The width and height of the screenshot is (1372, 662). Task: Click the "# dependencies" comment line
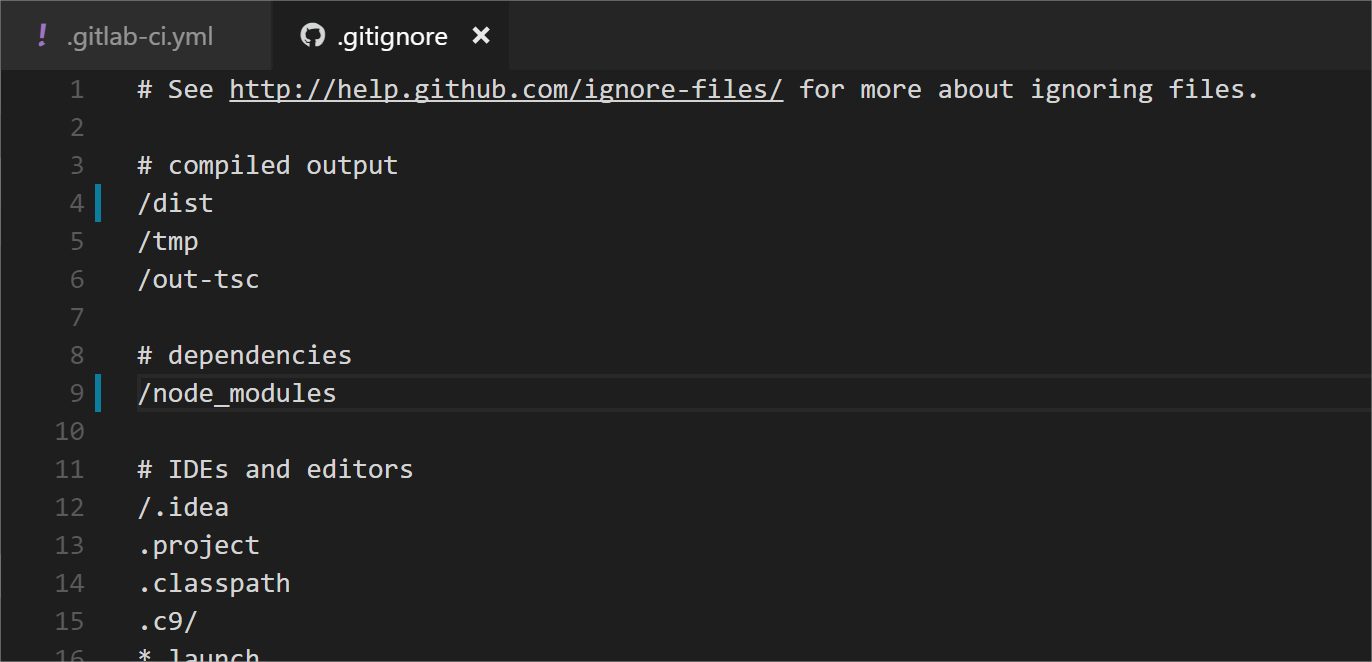point(244,356)
